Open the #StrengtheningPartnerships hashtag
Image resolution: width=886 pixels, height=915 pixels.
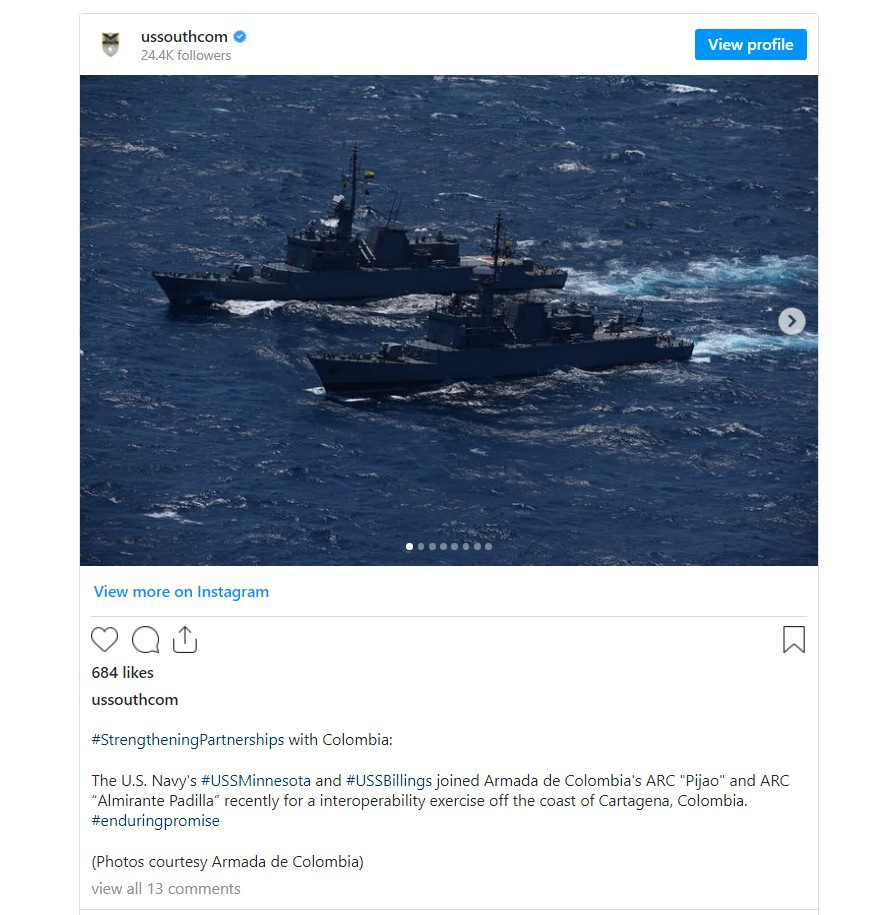pos(187,740)
